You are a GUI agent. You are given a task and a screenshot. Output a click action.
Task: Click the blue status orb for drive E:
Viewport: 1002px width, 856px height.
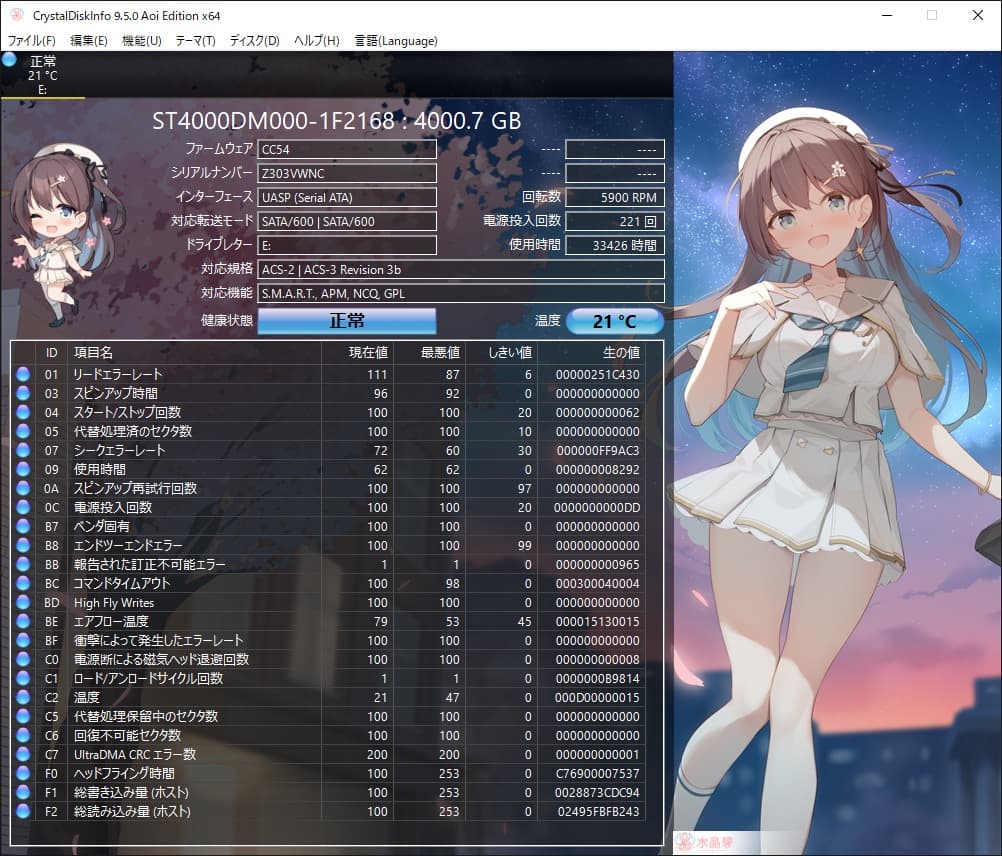click(10, 60)
